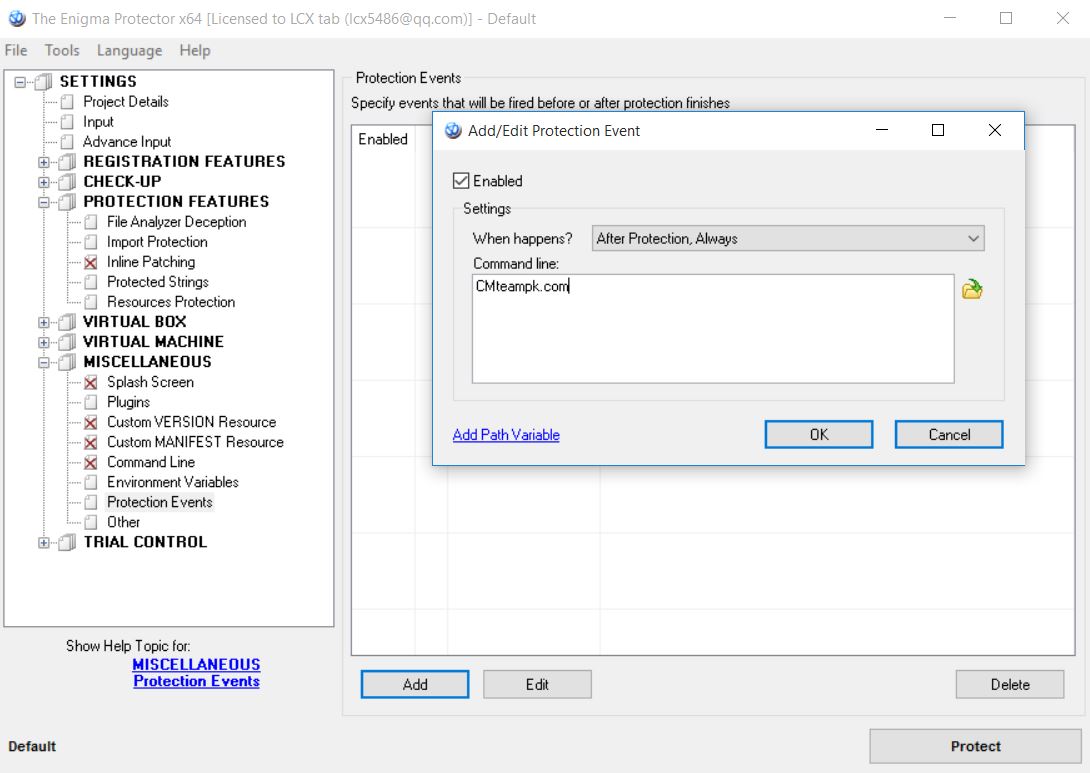Click the page icon beside Resources Protection
Image resolution: width=1090 pixels, height=773 pixels.
tap(90, 302)
